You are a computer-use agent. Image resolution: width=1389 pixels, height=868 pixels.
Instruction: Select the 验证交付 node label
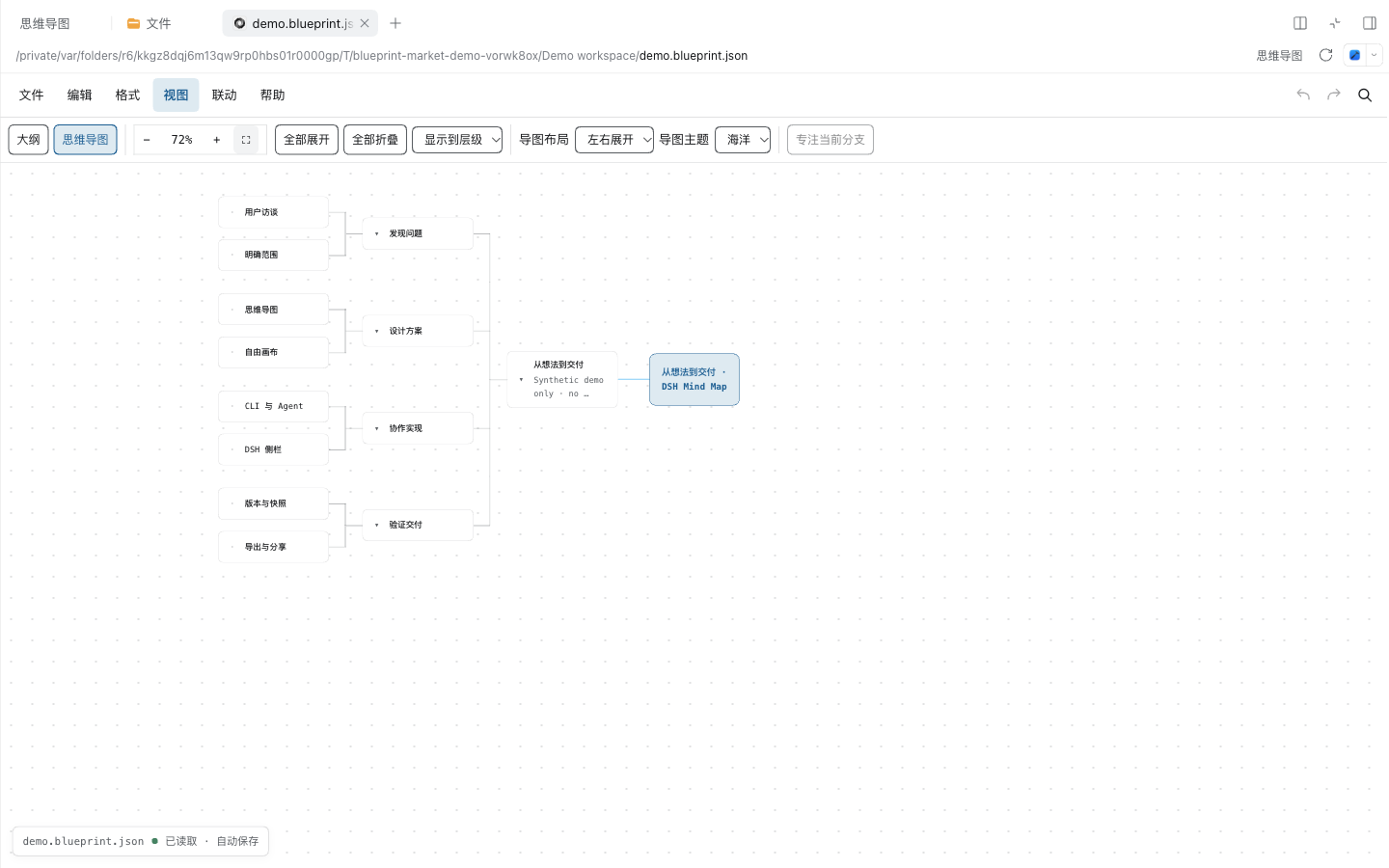click(x=406, y=525)
